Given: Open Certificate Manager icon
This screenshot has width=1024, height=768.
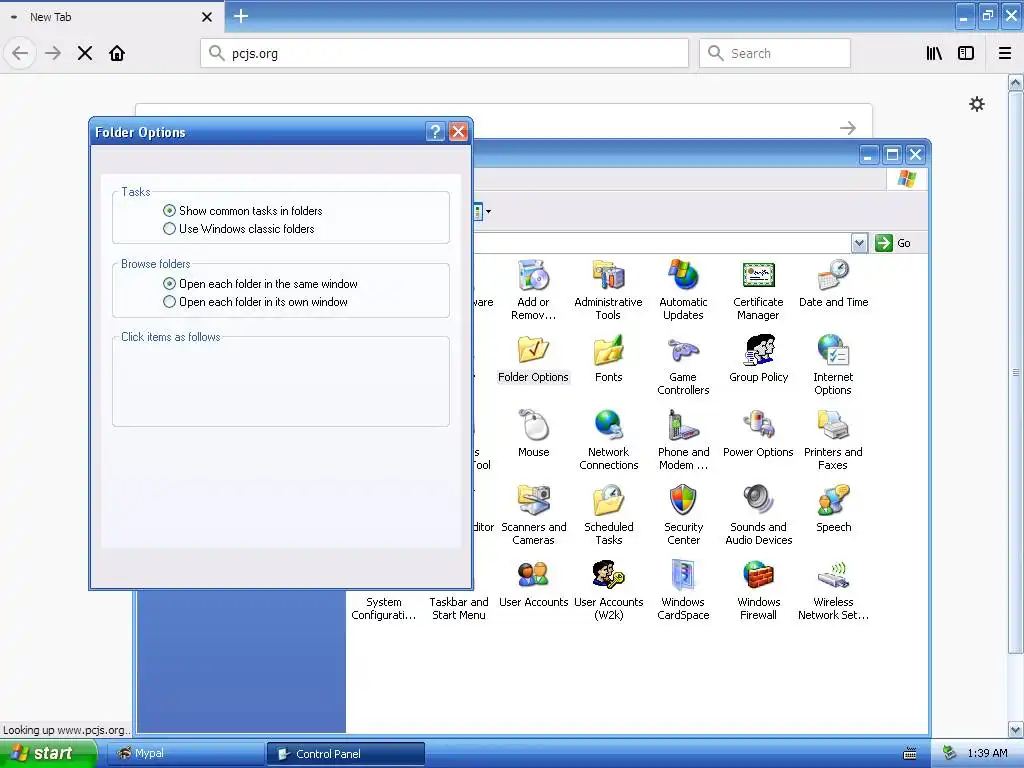Looking at the screenshot, I should (x=758, y=289).
